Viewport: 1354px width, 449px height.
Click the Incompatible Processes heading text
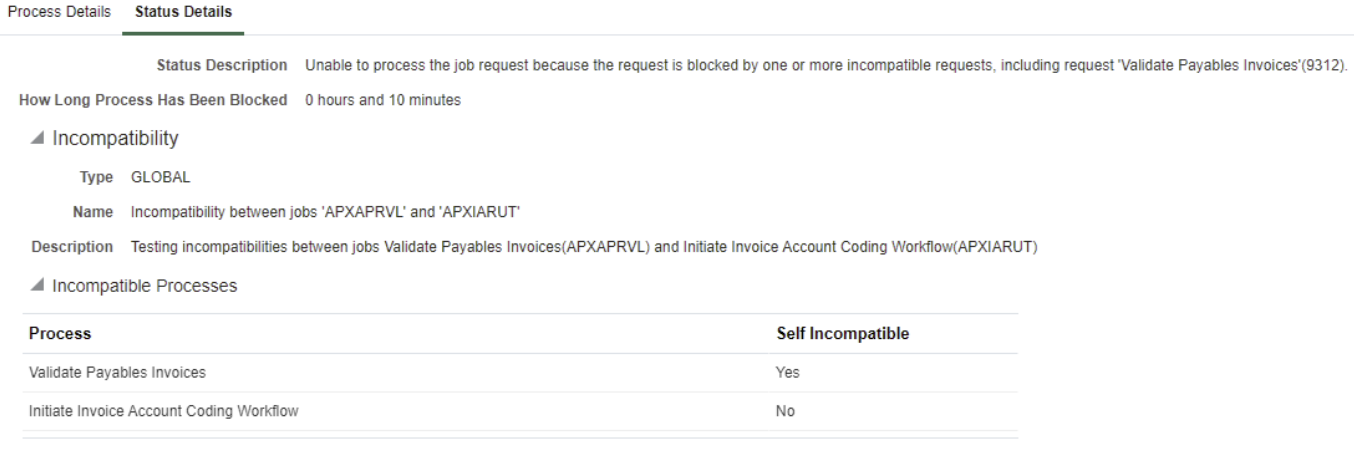click(x=144, y=286)
